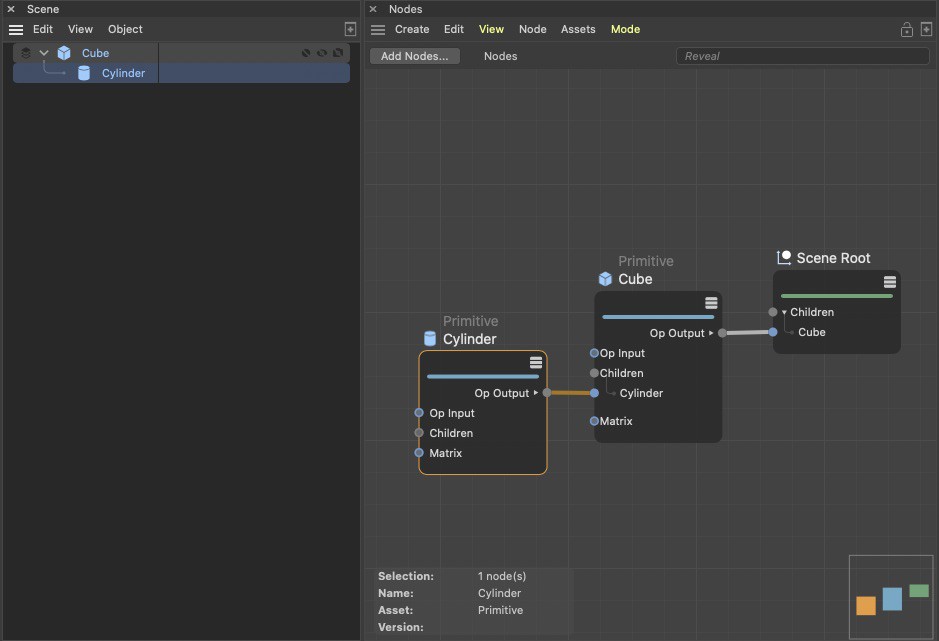Click the Cube node's primitive icon
939x641 pixels.
(x=605, y=279)
